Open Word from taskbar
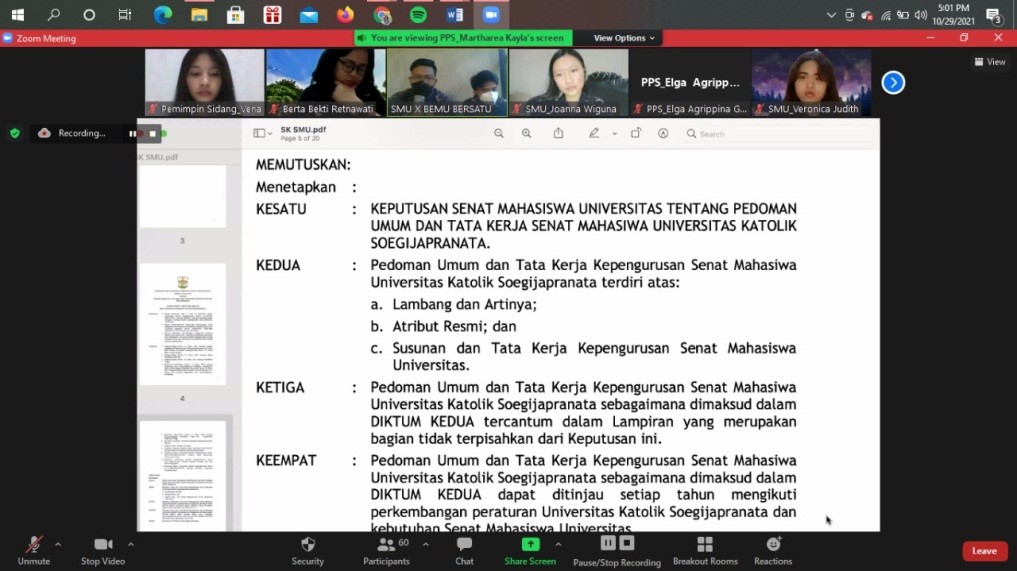The width and height of the screenshot is (1017, 571). 455,14
